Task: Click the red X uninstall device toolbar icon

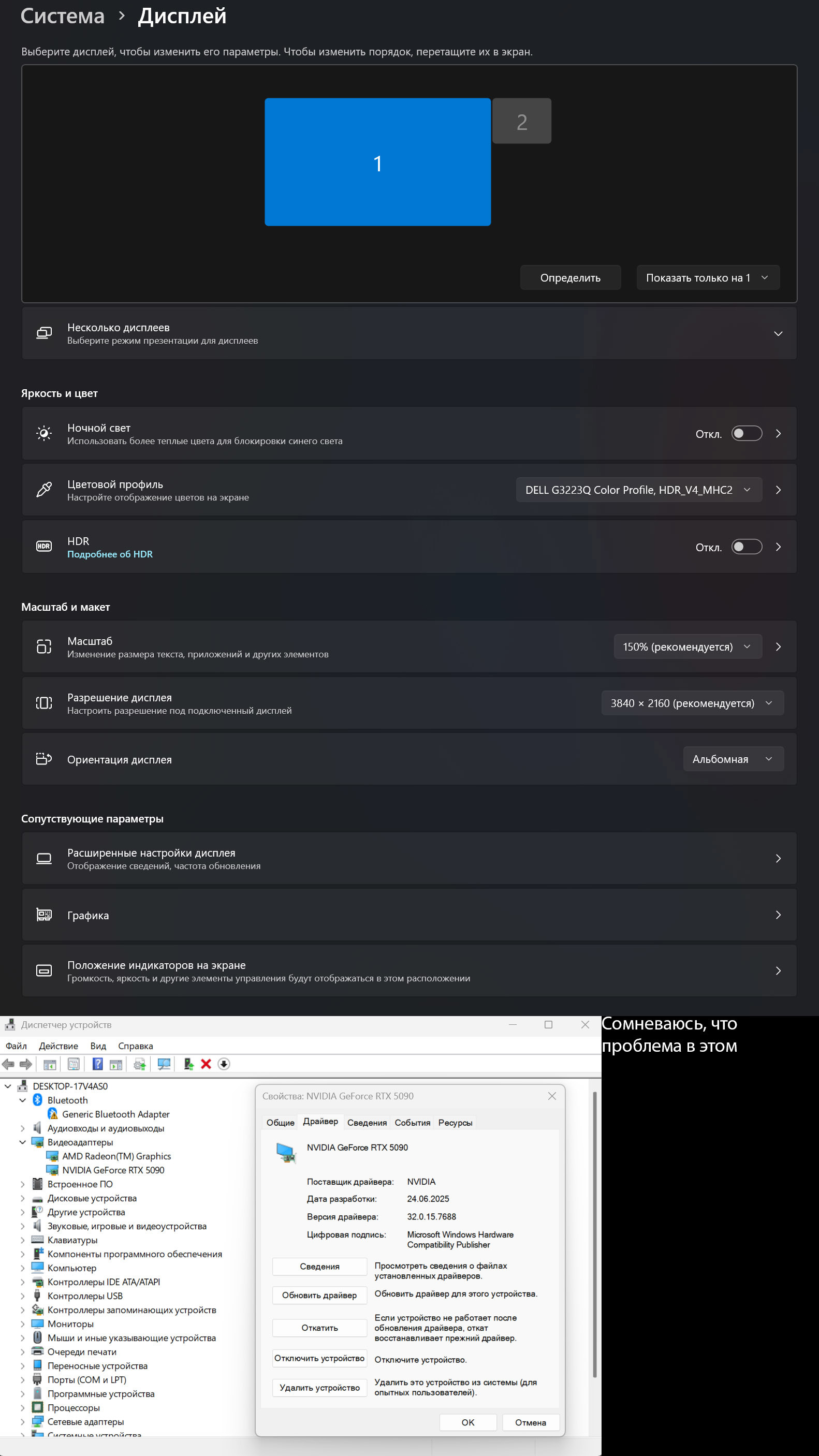Action: pos(207,1064)
